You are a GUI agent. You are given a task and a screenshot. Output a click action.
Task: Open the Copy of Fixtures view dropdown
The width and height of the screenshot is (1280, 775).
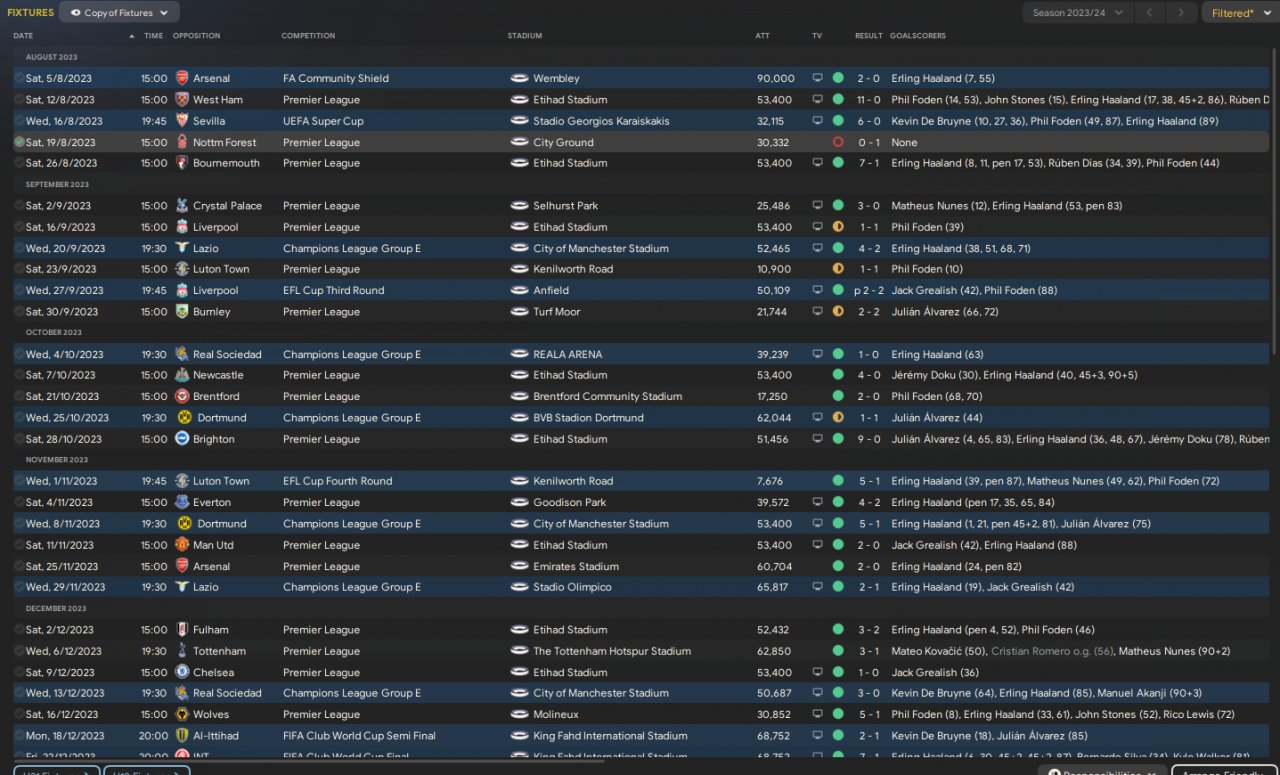pos(119,13)
